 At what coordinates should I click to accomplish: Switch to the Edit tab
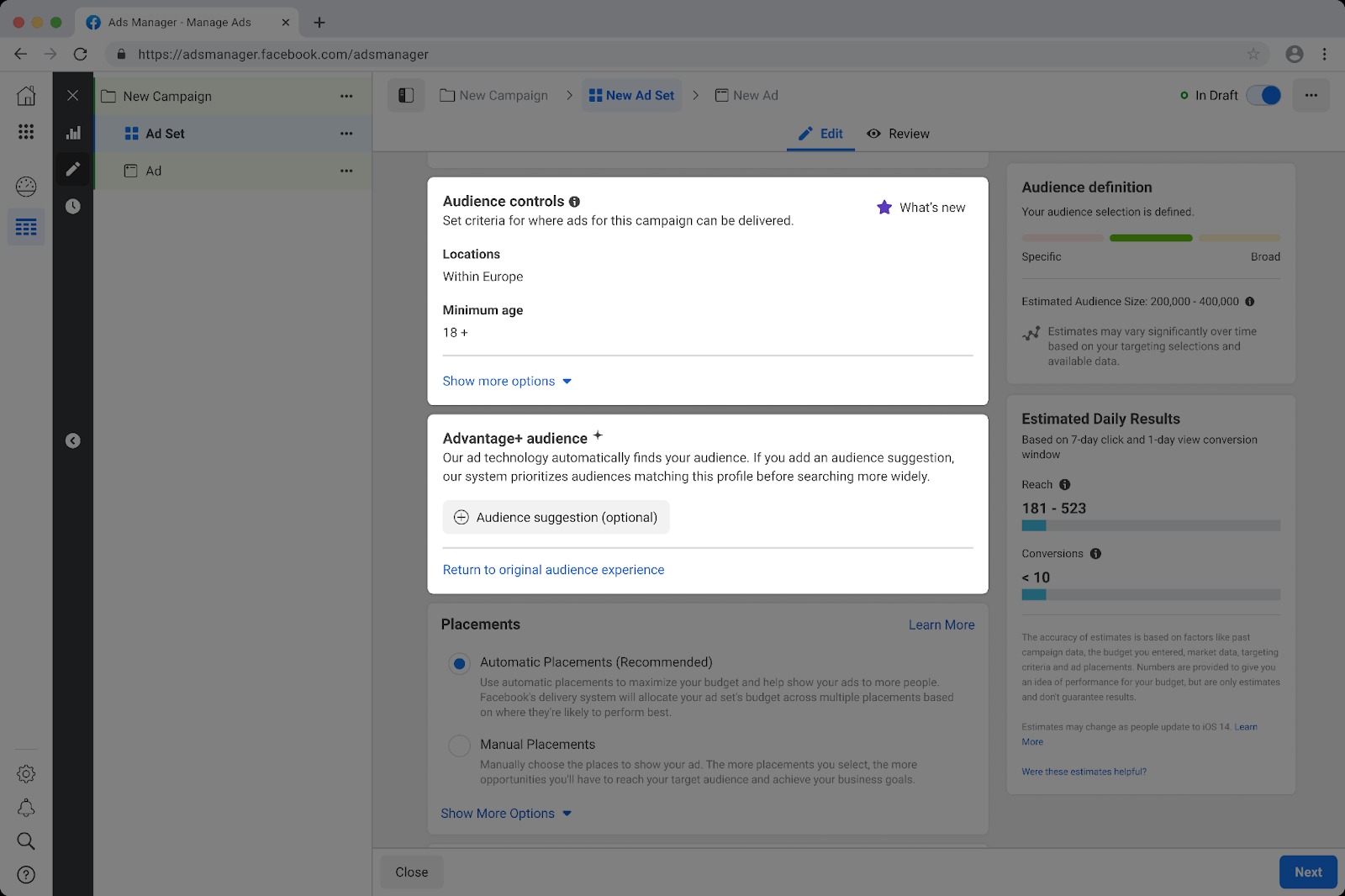tap(820, 134)
